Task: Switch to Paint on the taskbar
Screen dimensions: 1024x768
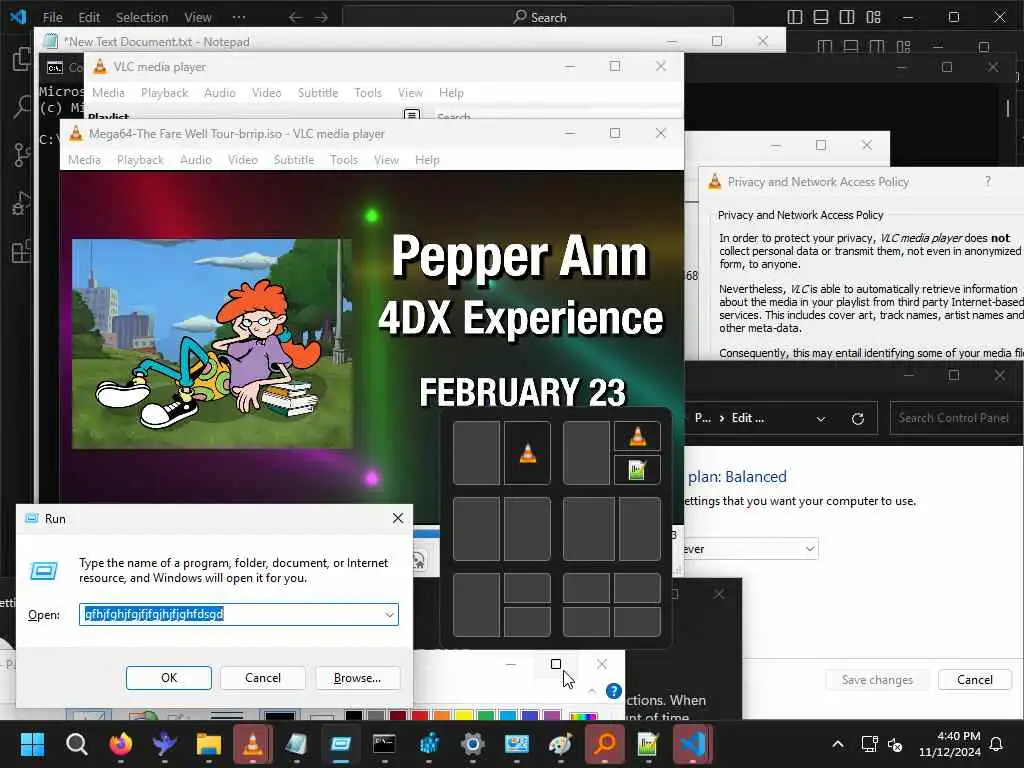Action: tap(560, 744)
